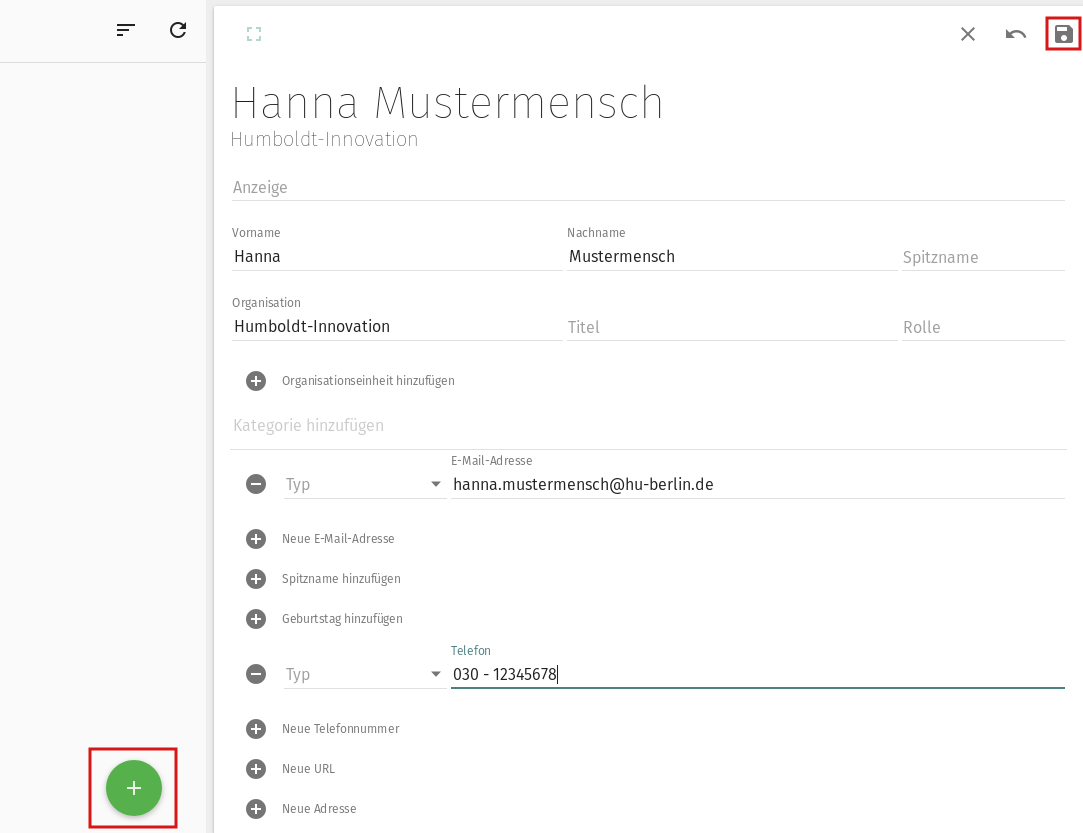The height and width of the screenshot is (833, 1083).
Task: Close the contact editor with X icon
Action: pyautogui.click(x=968, y=34)
